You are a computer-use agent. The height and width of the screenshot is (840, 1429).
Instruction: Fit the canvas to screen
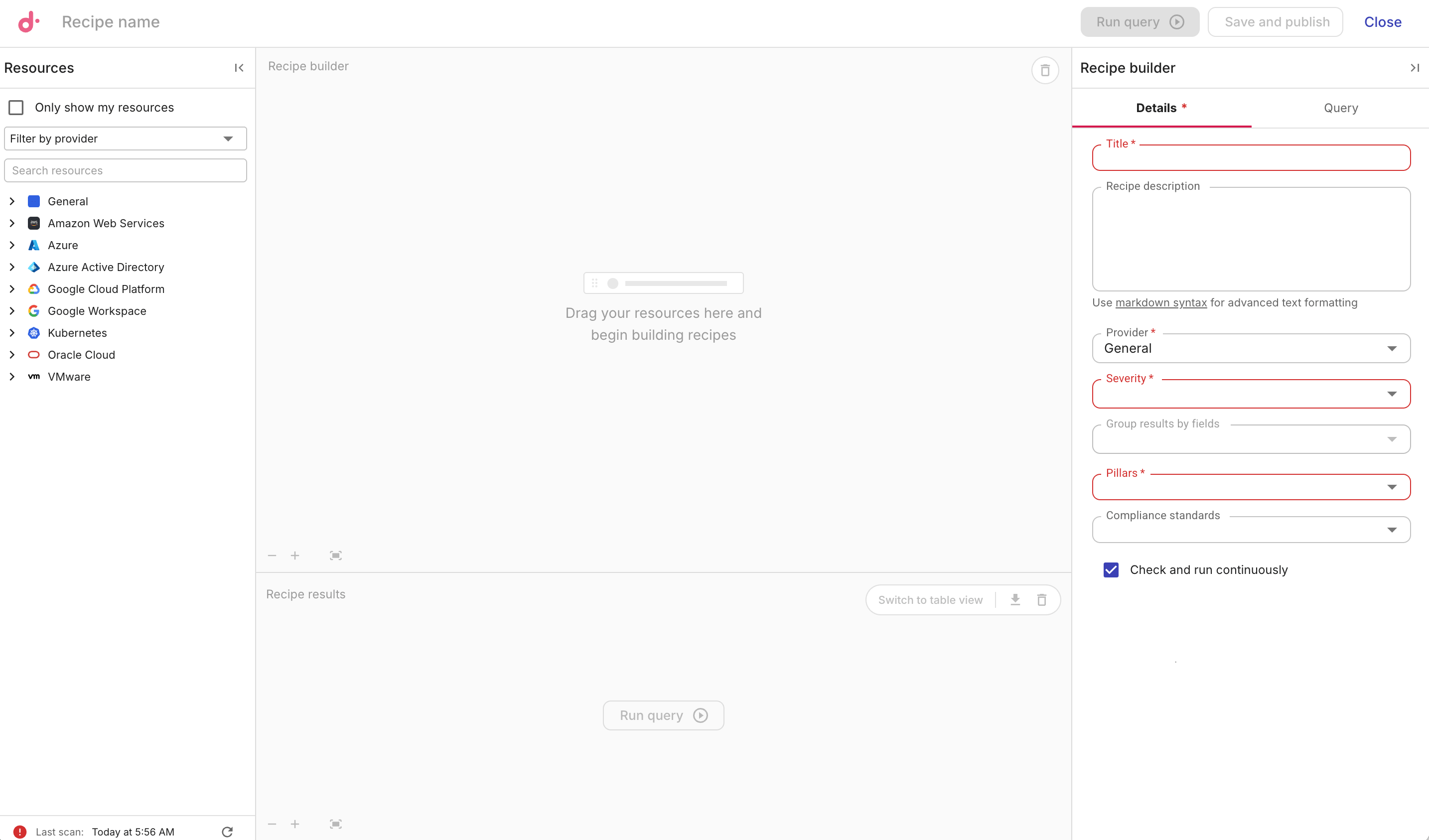335,556
